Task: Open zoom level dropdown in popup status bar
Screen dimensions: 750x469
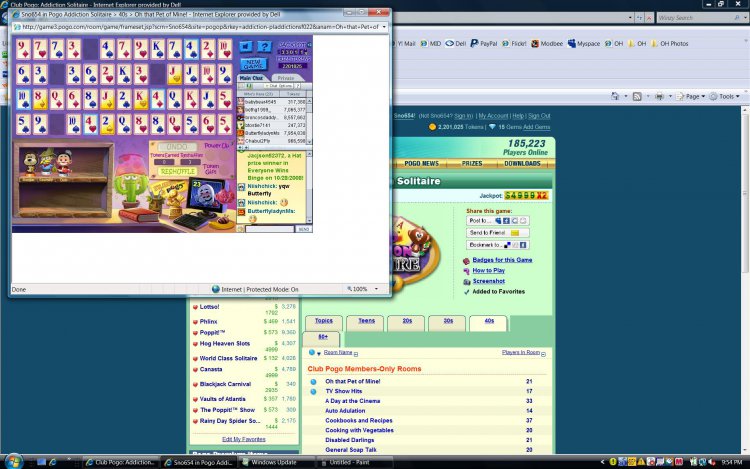Action: (x=376, y=289)
